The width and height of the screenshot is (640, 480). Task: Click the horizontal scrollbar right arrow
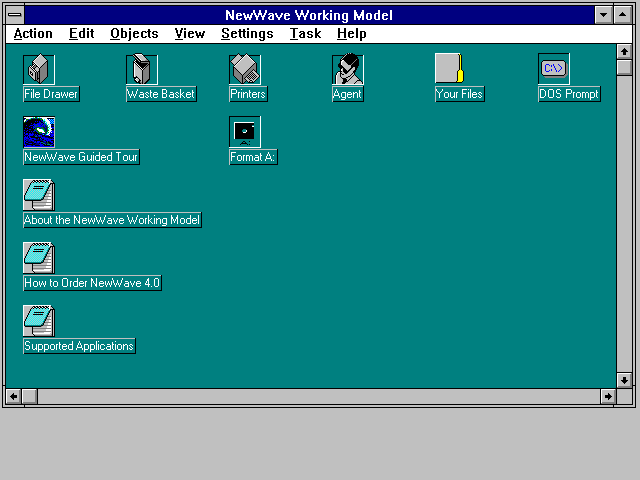608,397
